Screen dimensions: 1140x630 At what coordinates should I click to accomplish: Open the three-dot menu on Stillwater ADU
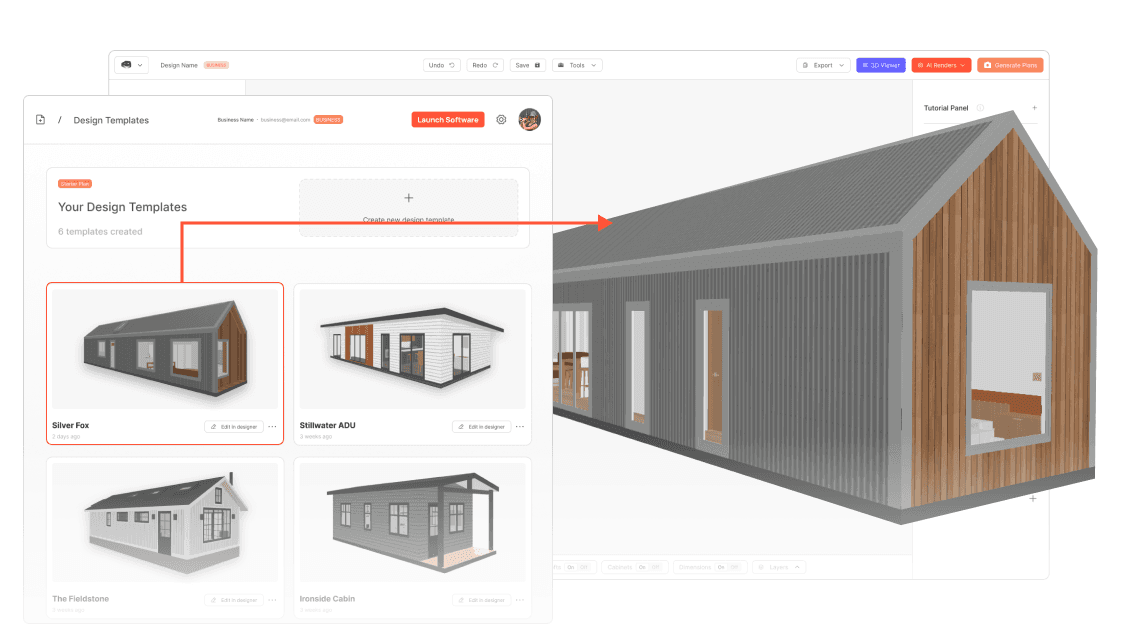click(x=519, y=426)
